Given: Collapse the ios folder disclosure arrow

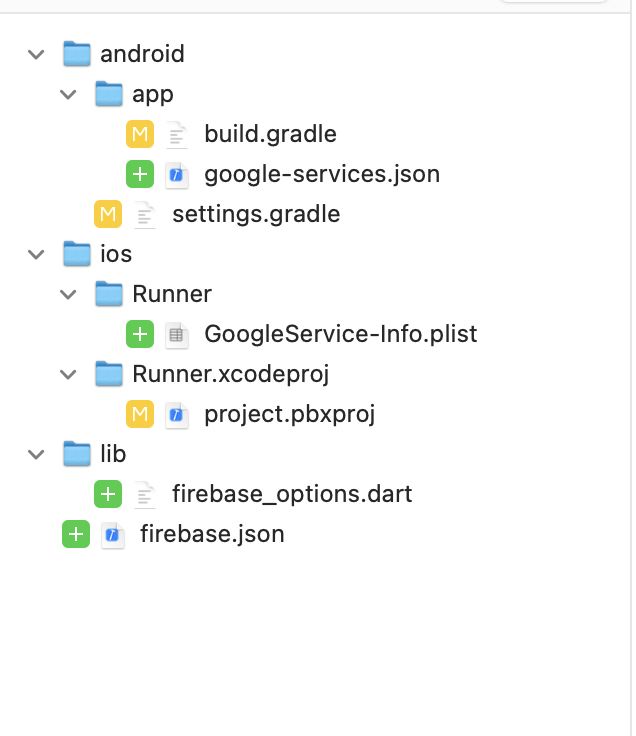Looking at the screenshot, I should pos(37,254).
